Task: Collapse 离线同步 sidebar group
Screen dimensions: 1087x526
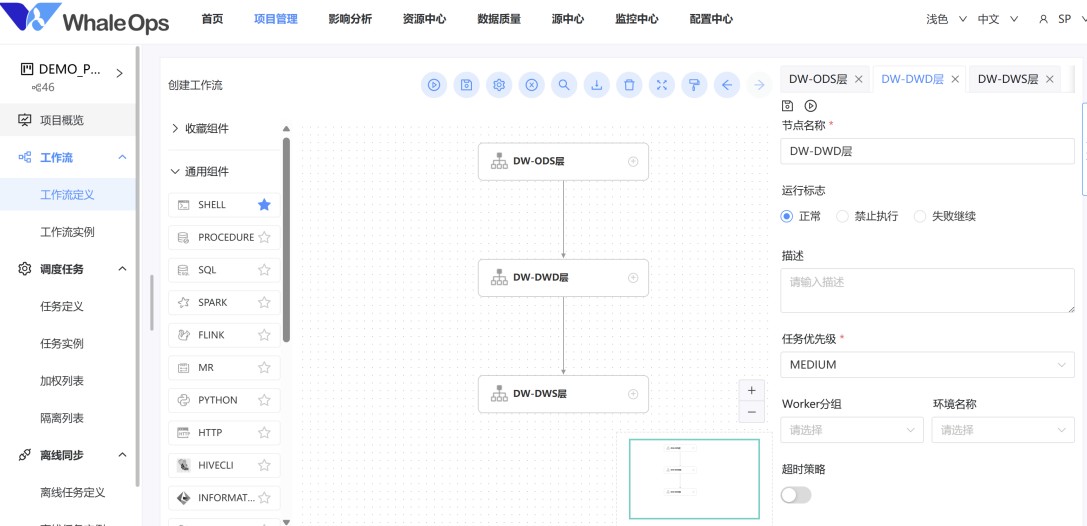Action: (x=123, y=455)
